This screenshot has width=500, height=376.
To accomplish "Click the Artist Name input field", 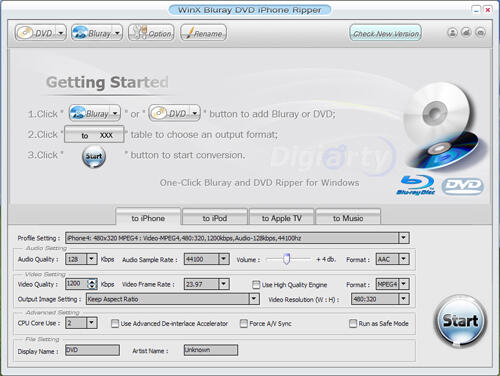I will (x=211, y=350).
